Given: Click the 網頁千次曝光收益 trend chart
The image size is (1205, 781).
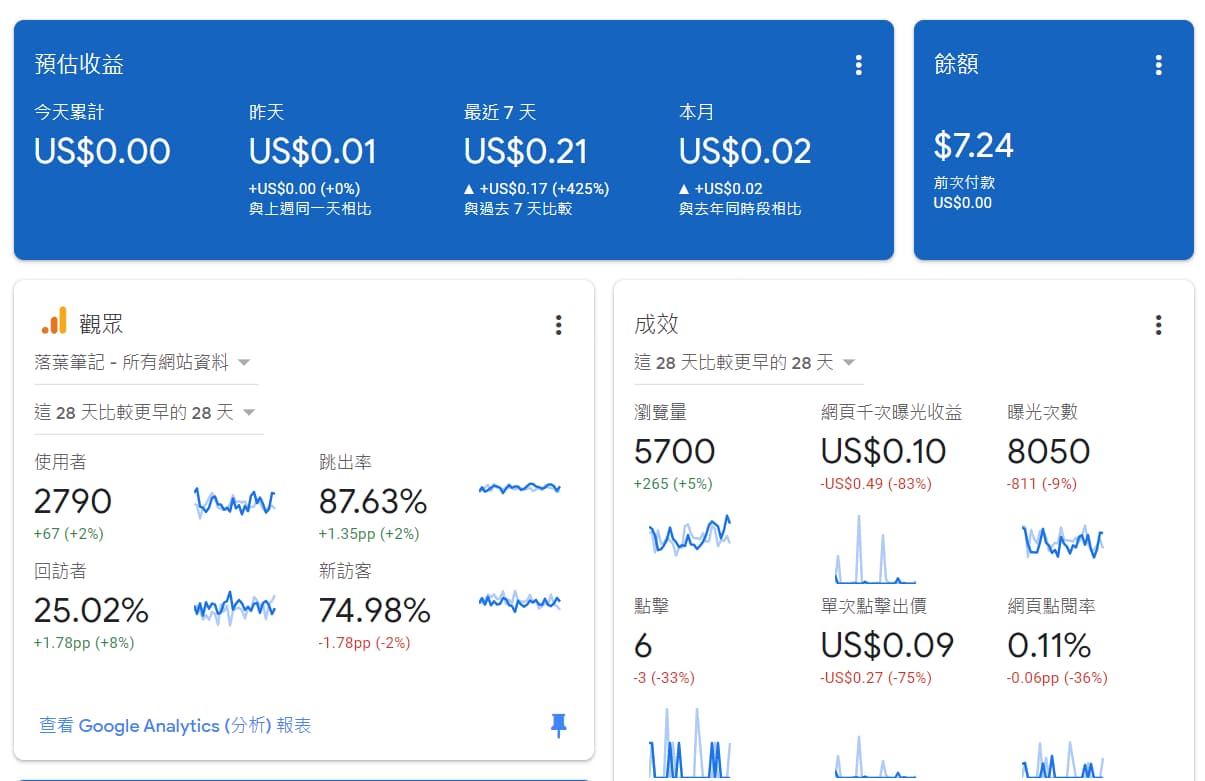Looking at the screenshot, I should tap(875, 550).
